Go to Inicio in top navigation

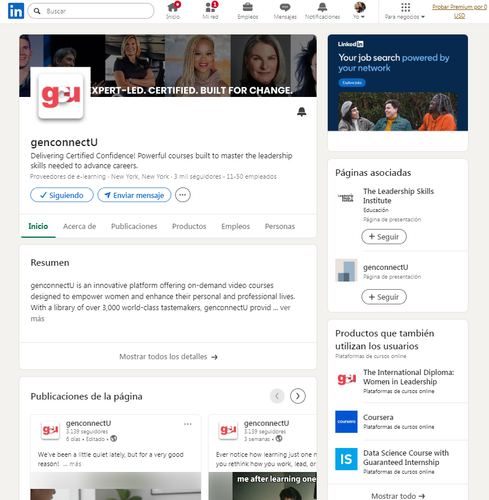pyautogui.click(x=173, y=11)
